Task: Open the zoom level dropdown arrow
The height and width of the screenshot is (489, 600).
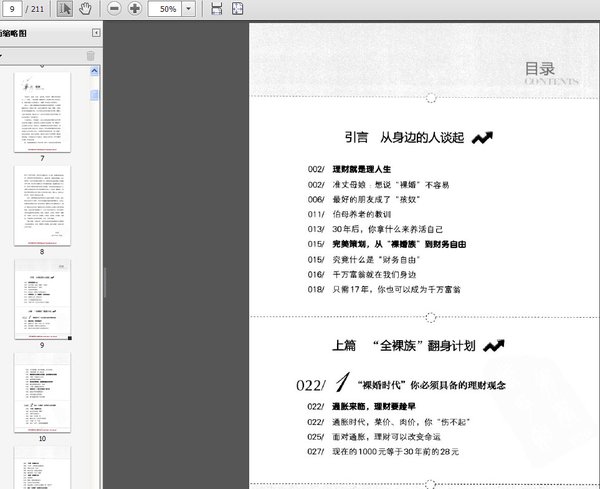Action: pyautogui.click(x=188, y=8)
